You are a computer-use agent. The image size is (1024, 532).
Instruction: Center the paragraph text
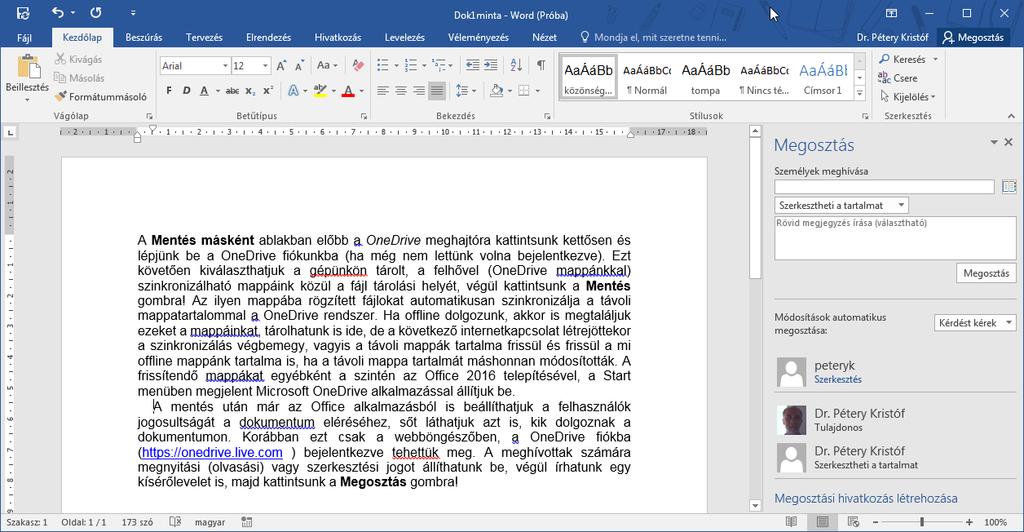[x=401, y=91]
